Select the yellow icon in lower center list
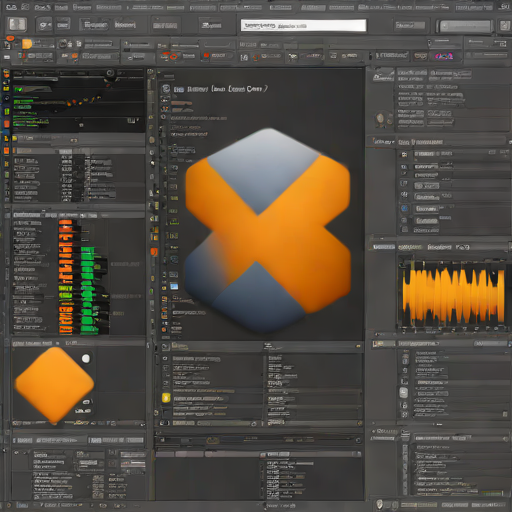This screenshot has width=512, height=512. (x=166, y=398)
